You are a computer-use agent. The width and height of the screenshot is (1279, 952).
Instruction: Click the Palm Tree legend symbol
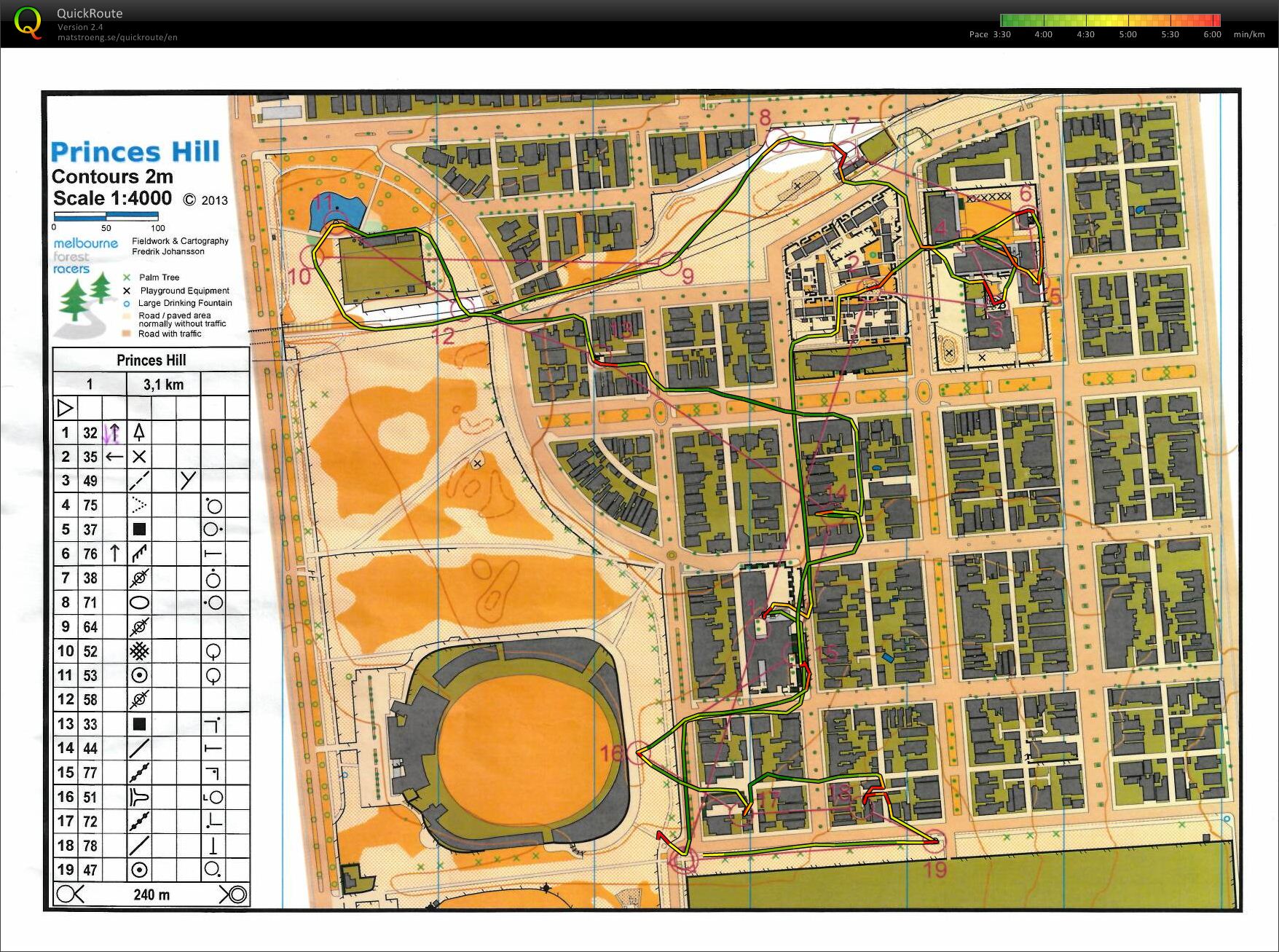pos(127,278)
